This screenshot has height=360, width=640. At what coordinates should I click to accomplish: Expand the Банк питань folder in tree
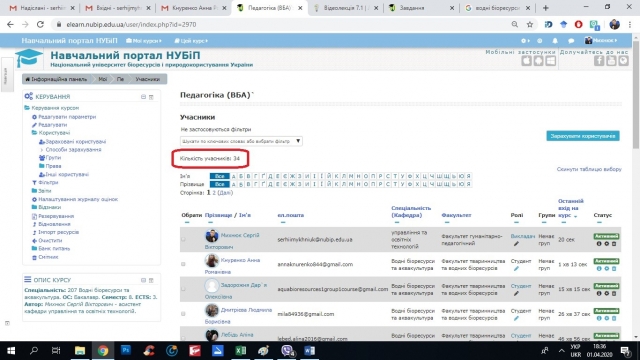click(x=34, y=249)
